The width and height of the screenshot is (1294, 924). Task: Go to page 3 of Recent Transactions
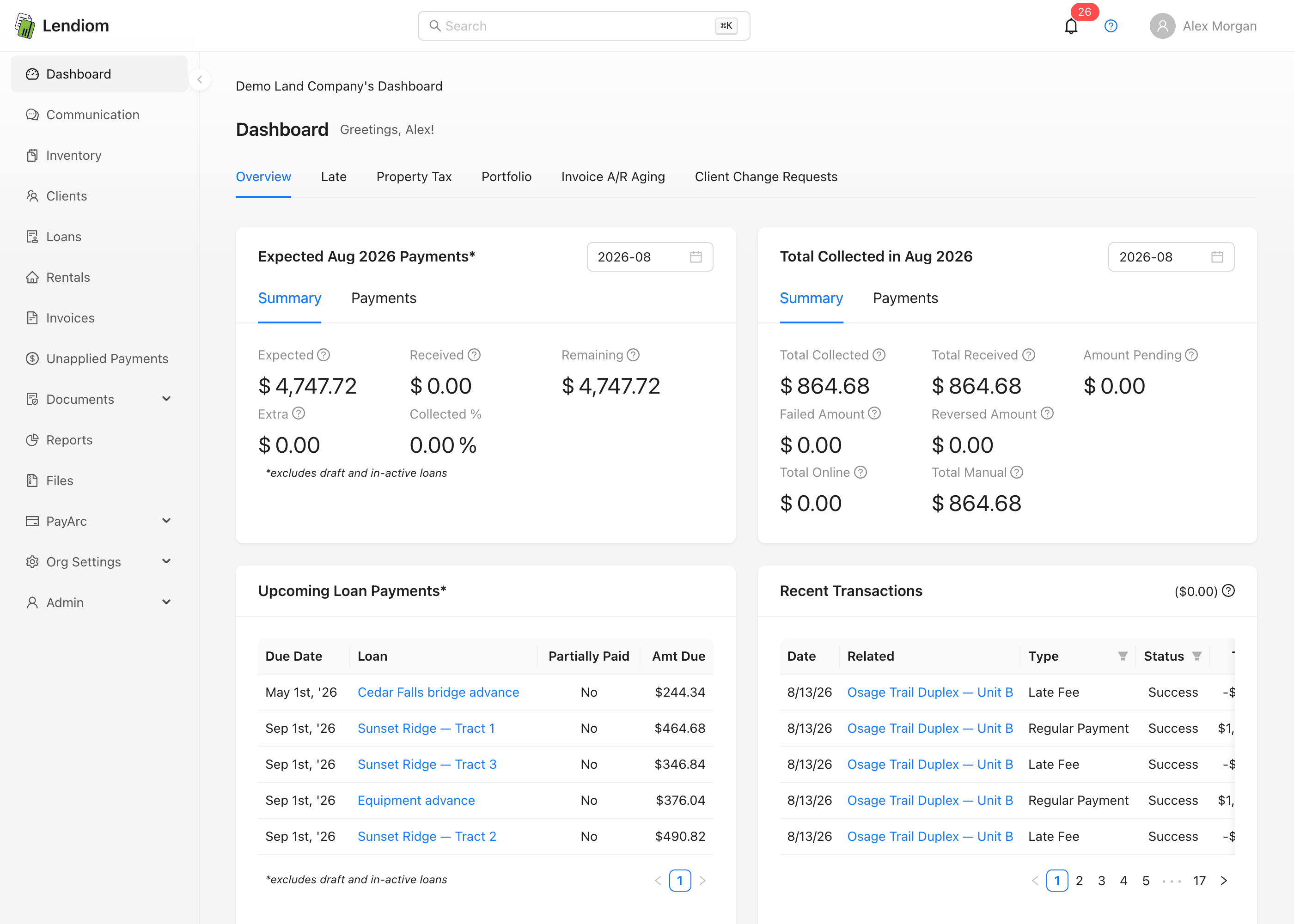(x=1102, y=881)
